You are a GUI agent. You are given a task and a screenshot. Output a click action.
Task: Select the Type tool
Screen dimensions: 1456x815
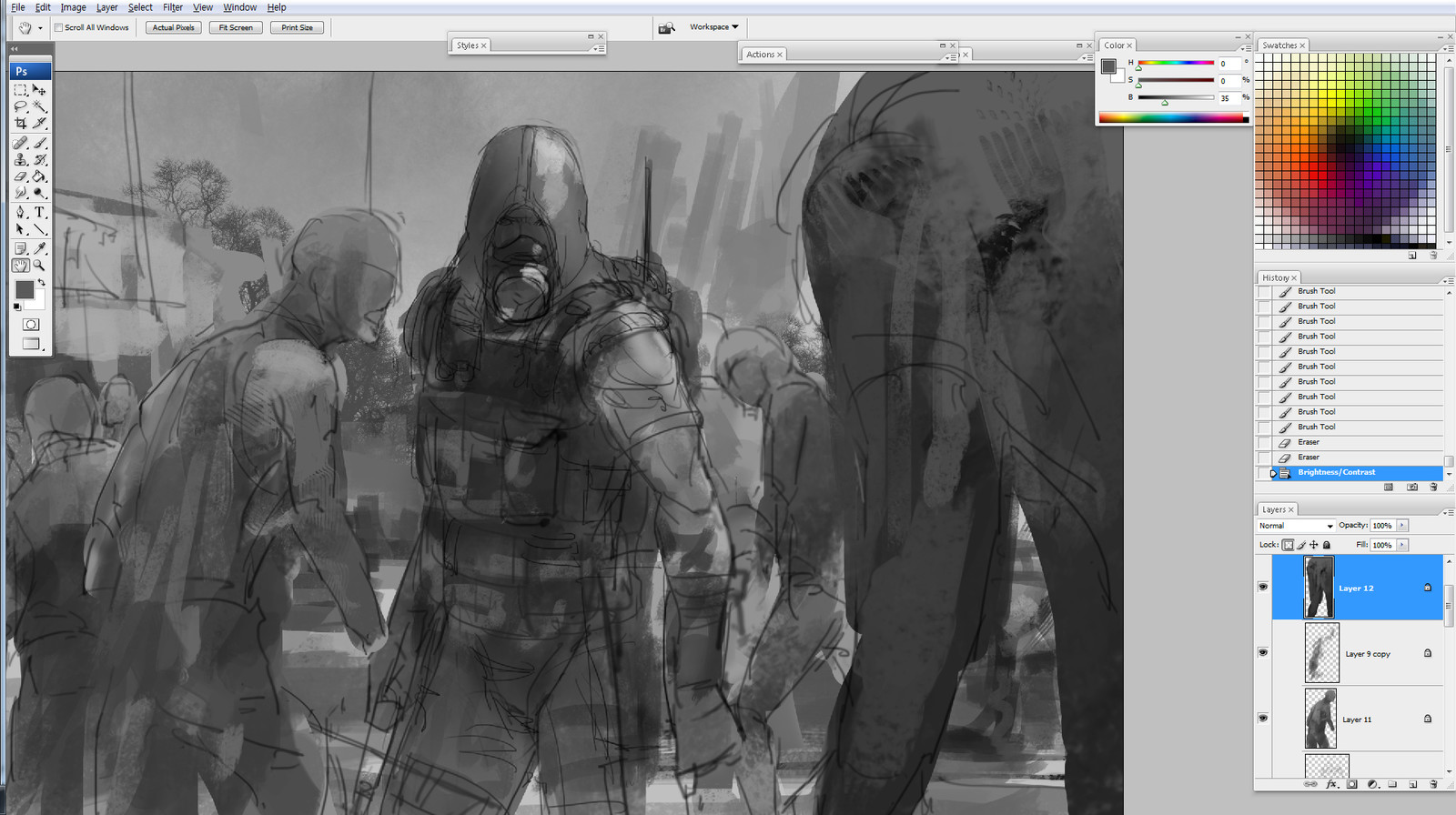[39, 212]
